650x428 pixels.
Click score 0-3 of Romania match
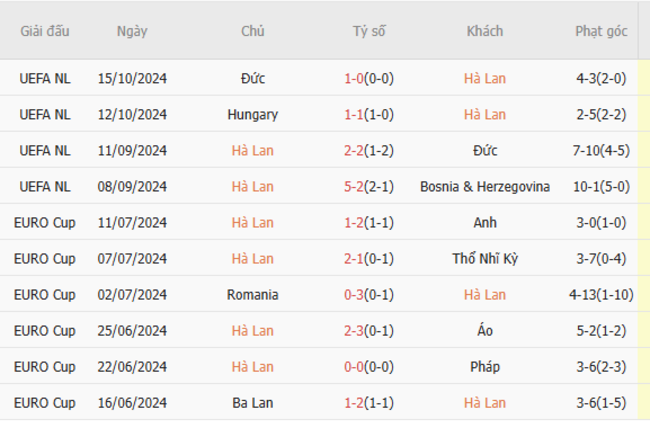click(354, 295)
